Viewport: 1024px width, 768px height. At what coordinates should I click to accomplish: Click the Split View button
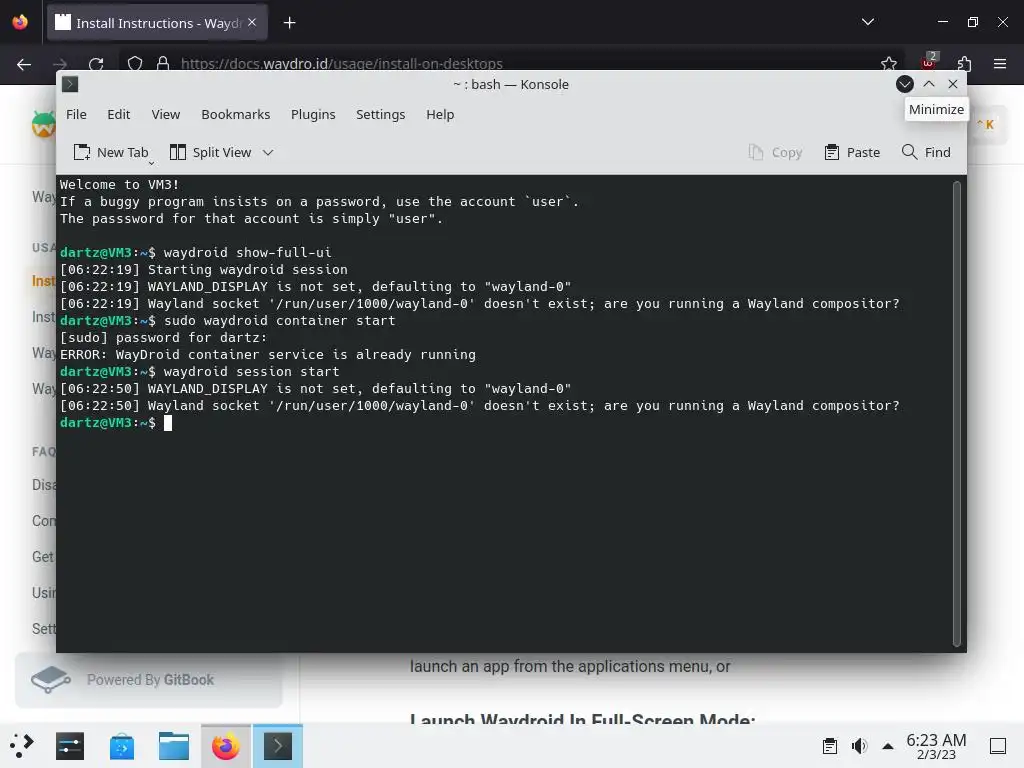210,152
